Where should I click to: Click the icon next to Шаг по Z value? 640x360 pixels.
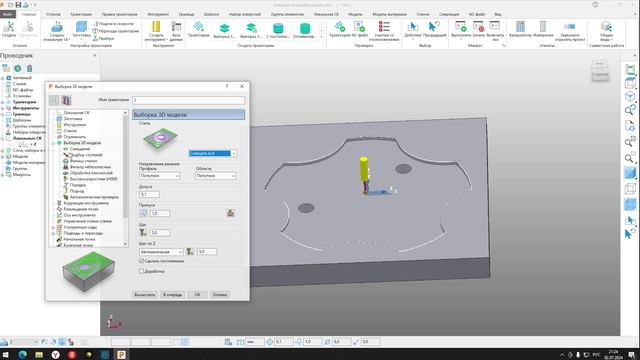click(190, 251)
